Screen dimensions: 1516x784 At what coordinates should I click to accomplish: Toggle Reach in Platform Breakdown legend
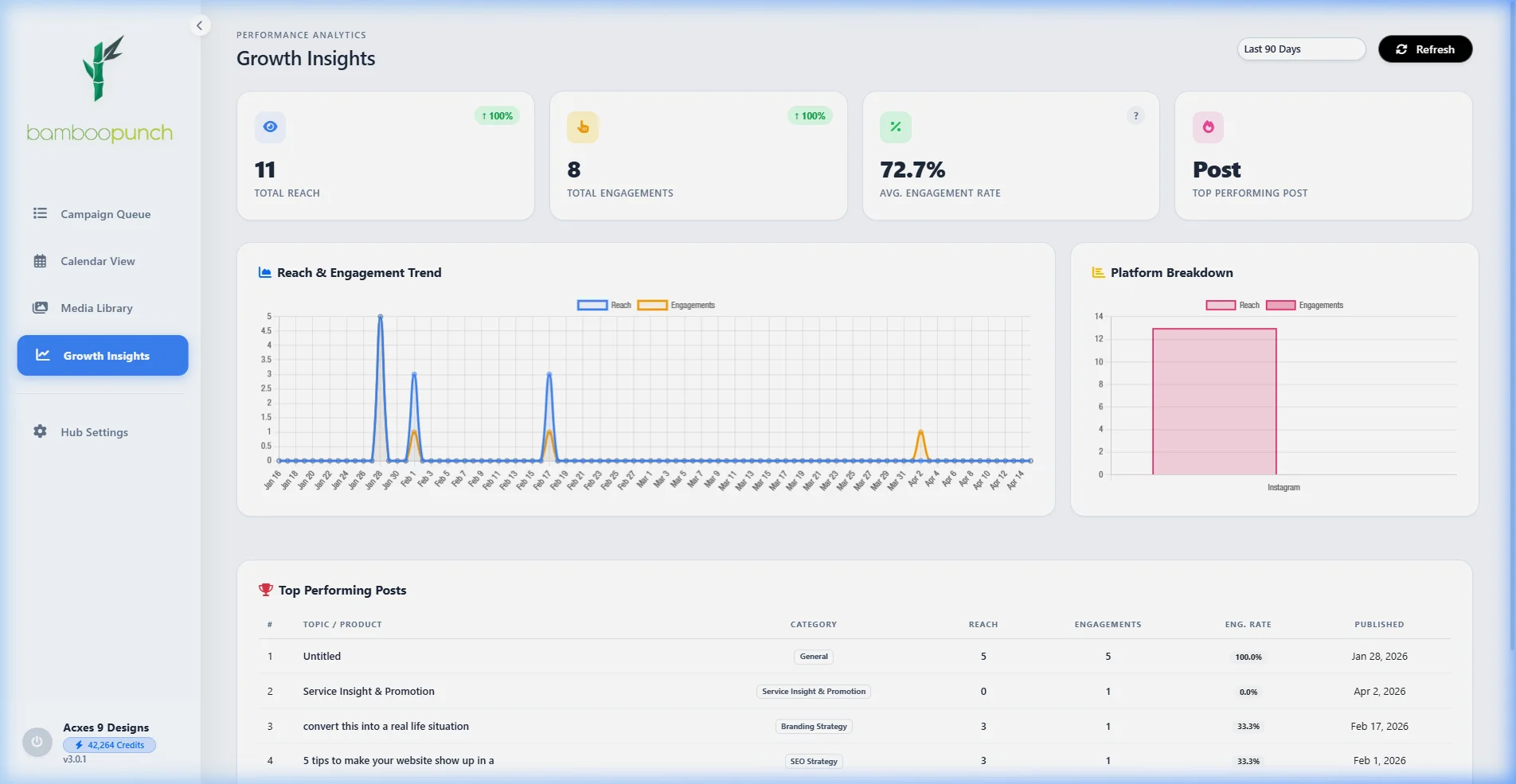point(1233,306)
